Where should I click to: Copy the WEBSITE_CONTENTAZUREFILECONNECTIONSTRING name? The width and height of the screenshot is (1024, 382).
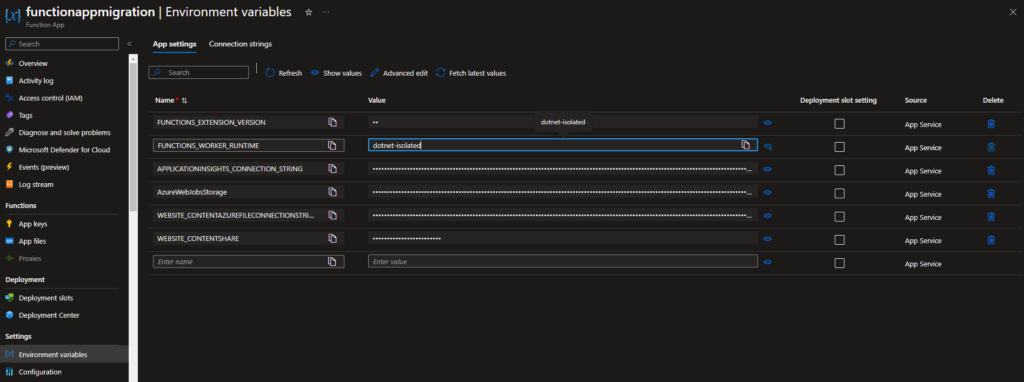[332, 215]
